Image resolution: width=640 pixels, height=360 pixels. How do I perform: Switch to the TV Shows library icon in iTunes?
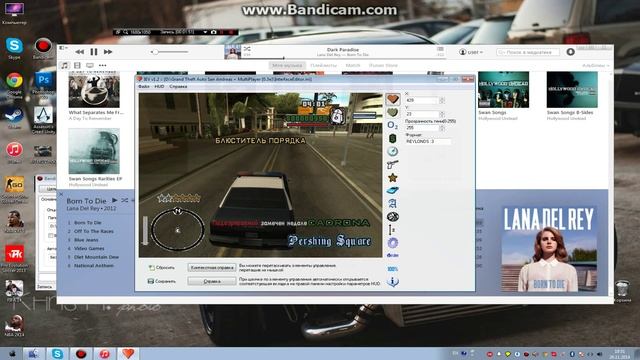[x=90, y=65]
